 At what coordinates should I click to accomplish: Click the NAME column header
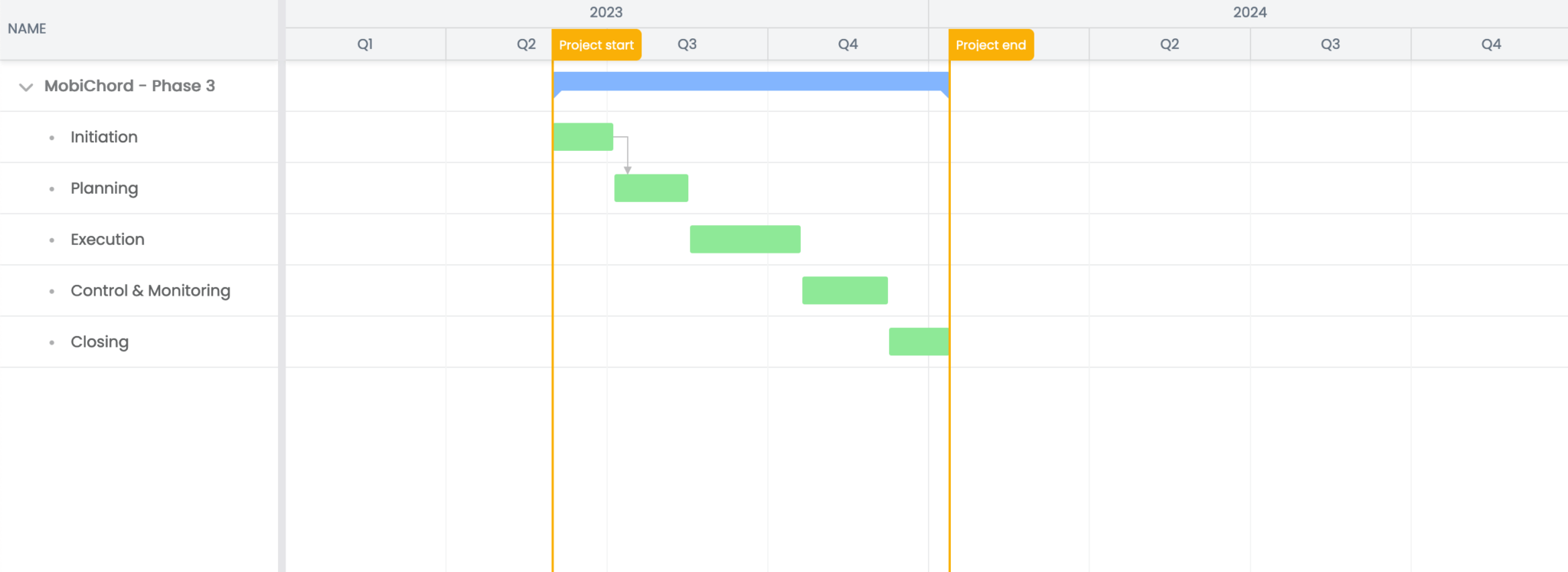27,29
